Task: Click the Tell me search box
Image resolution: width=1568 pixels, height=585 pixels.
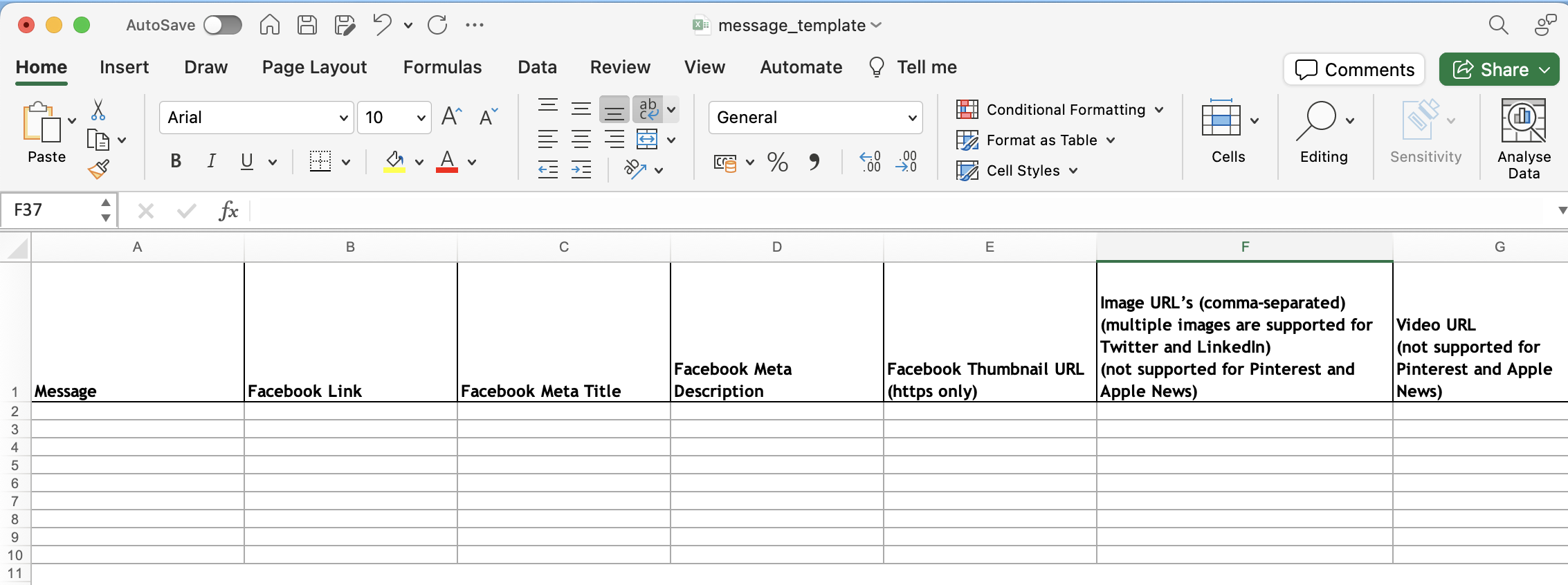Action: pos(913,67)
